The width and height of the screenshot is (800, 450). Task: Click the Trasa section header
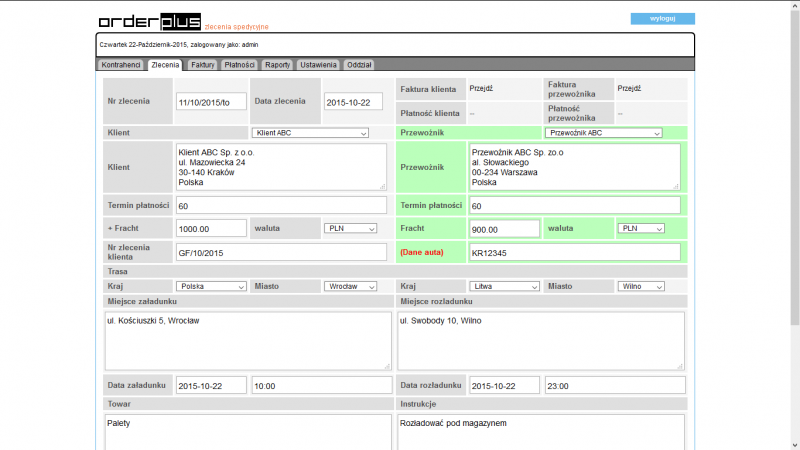tap(395, 271)
